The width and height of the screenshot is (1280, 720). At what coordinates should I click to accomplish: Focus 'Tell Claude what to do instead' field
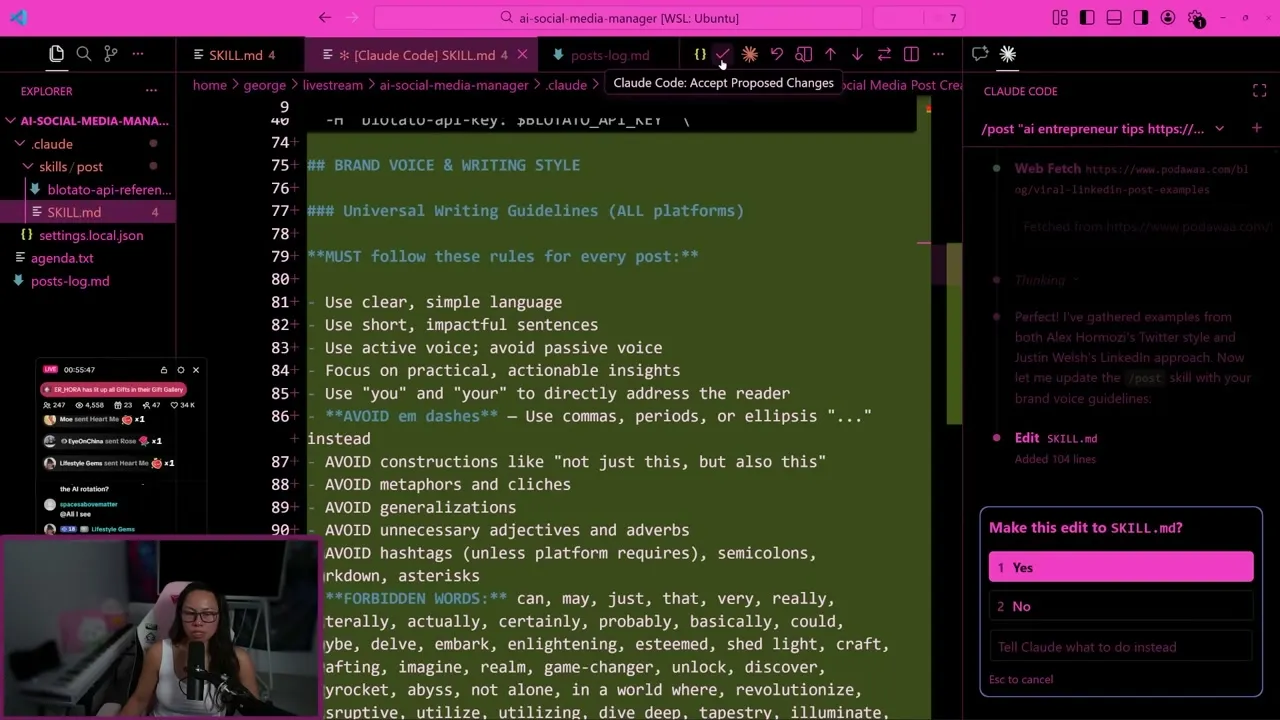tap(1121, 647)
